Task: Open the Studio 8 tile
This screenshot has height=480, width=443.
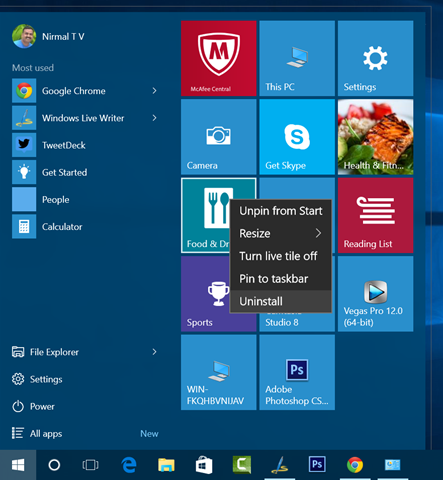Action: click(297, 322)
